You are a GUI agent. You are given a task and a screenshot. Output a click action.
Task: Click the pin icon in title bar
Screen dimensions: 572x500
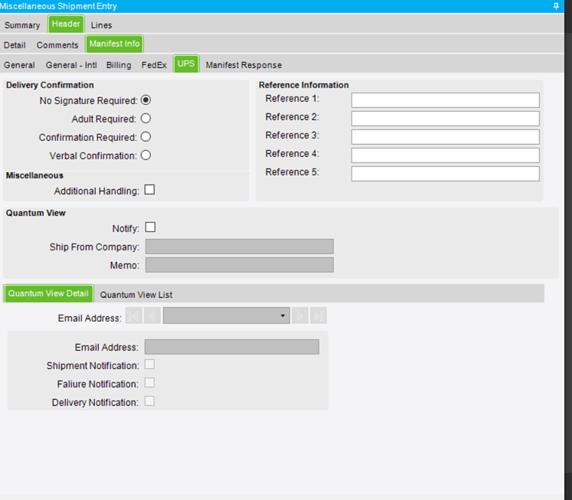[x=556, y=6]
